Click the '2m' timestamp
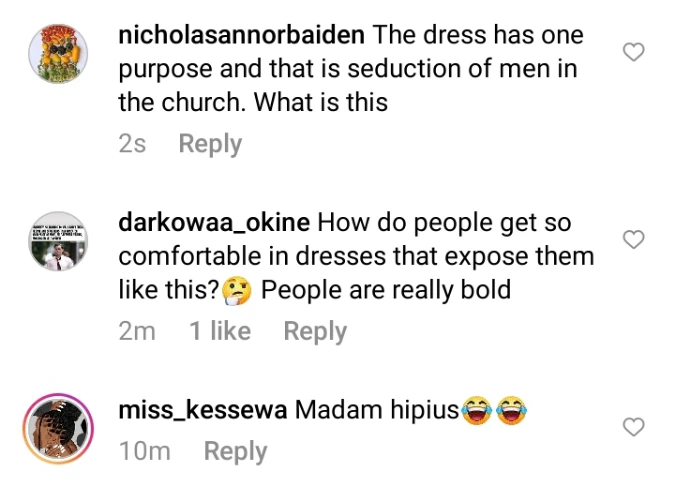Viewport: 675px width, 484px height. click(x=137, y=331)
